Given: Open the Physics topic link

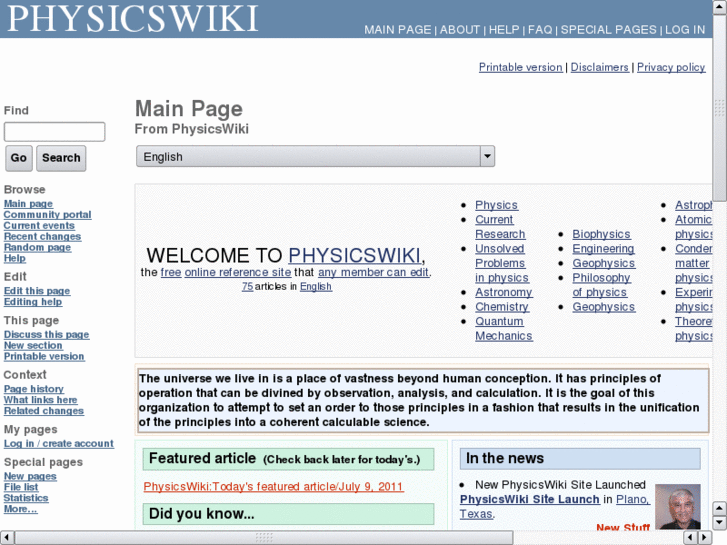Looking at the screenshot, I should point(497,205).
